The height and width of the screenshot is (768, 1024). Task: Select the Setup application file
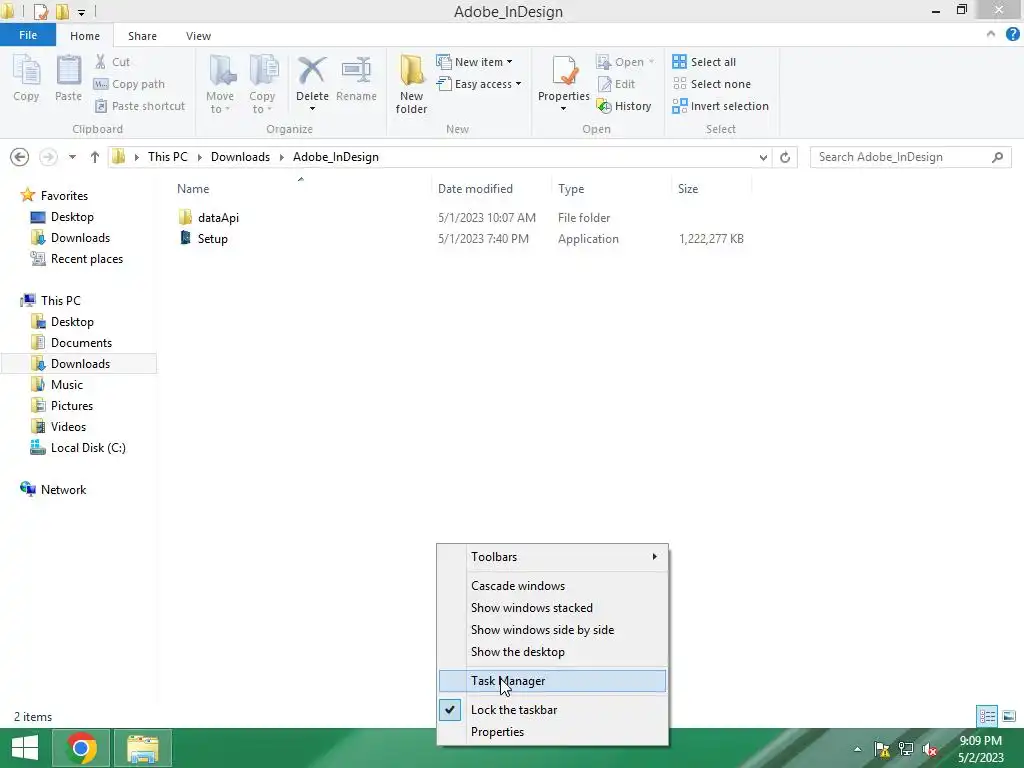tap(460, 239)
